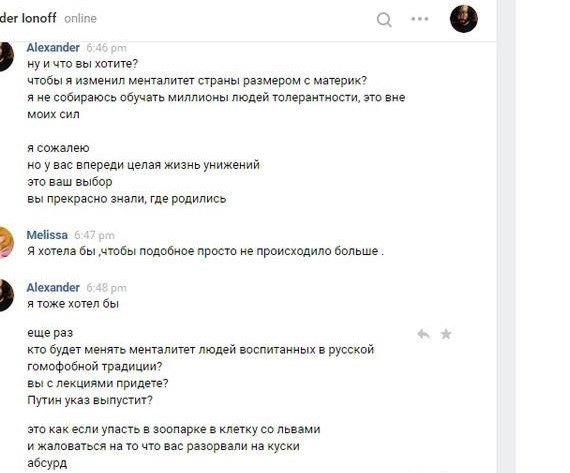The image size is (570, 473).
Task: Click the vertical scrollbar beside the chat
Action: coord(506,236)
